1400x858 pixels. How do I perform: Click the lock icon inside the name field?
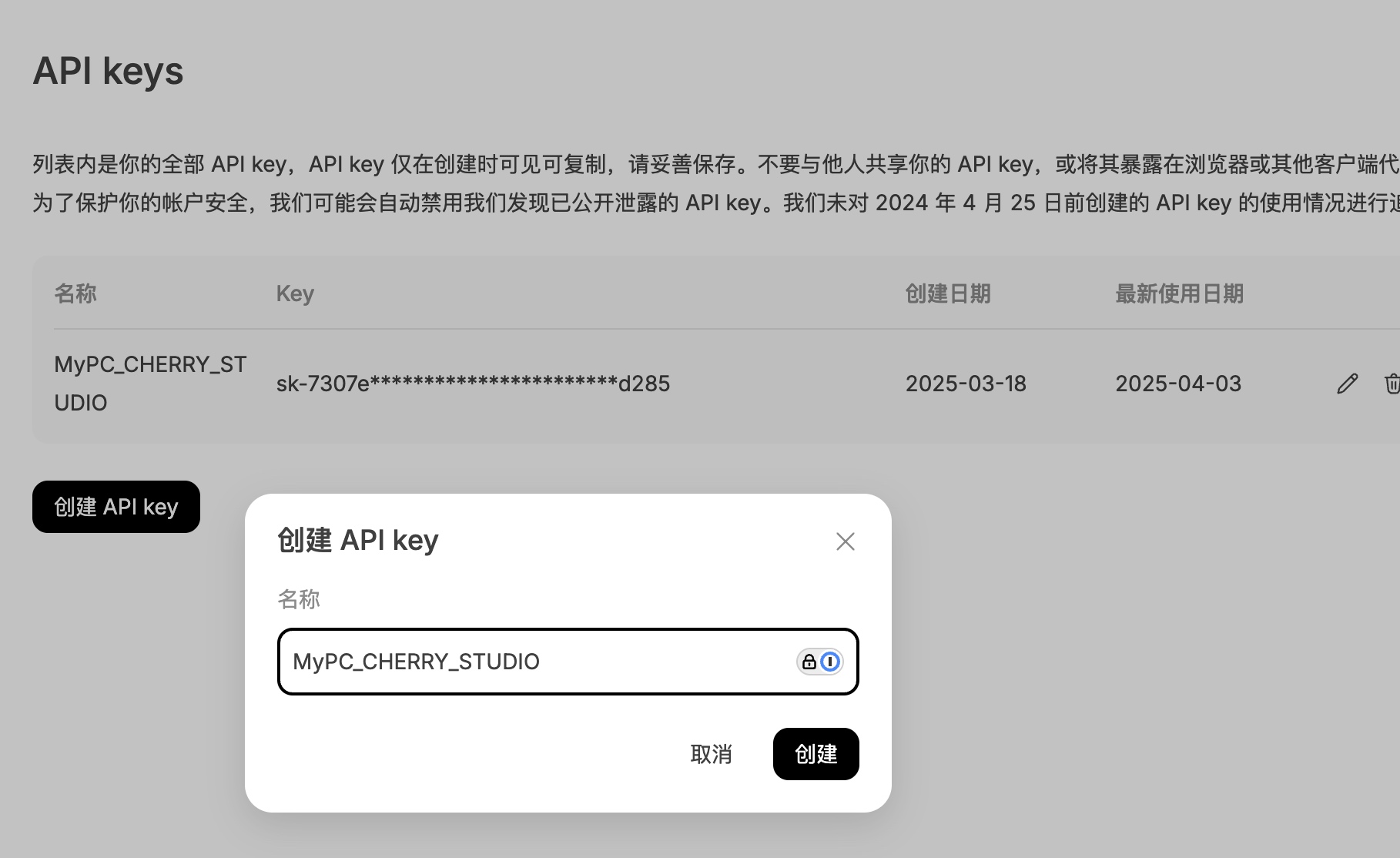pyautogui.click(x=809, y=662)
